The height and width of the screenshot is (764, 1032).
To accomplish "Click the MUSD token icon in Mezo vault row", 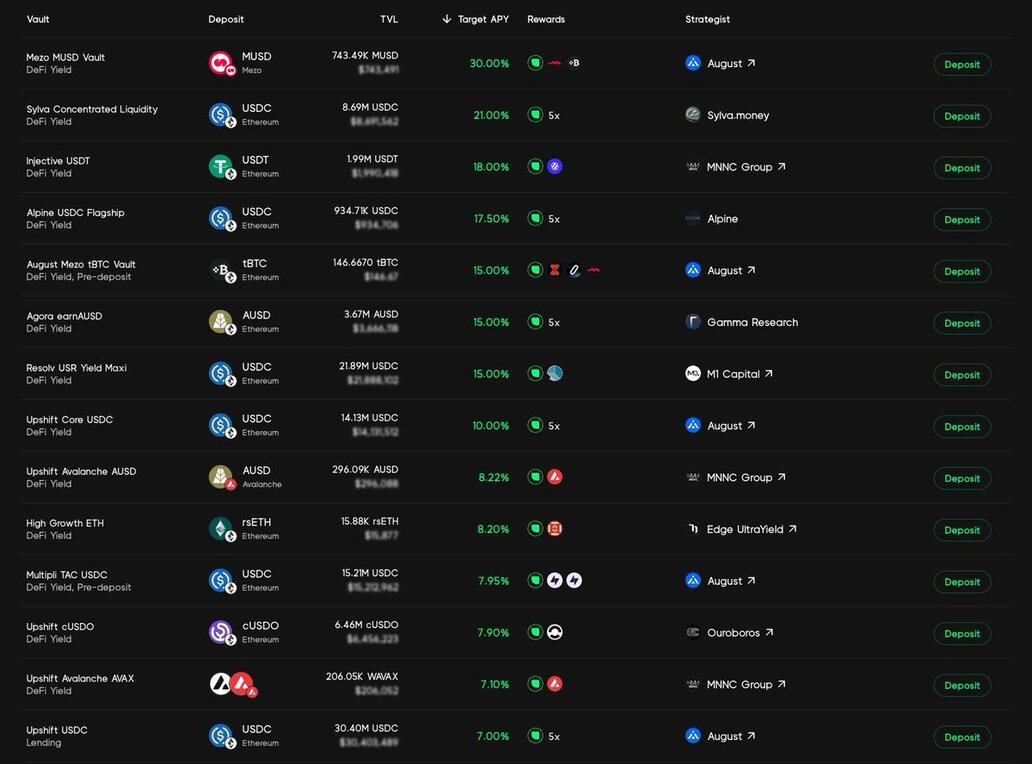I will pyautogui.click(x=221, y=63).
